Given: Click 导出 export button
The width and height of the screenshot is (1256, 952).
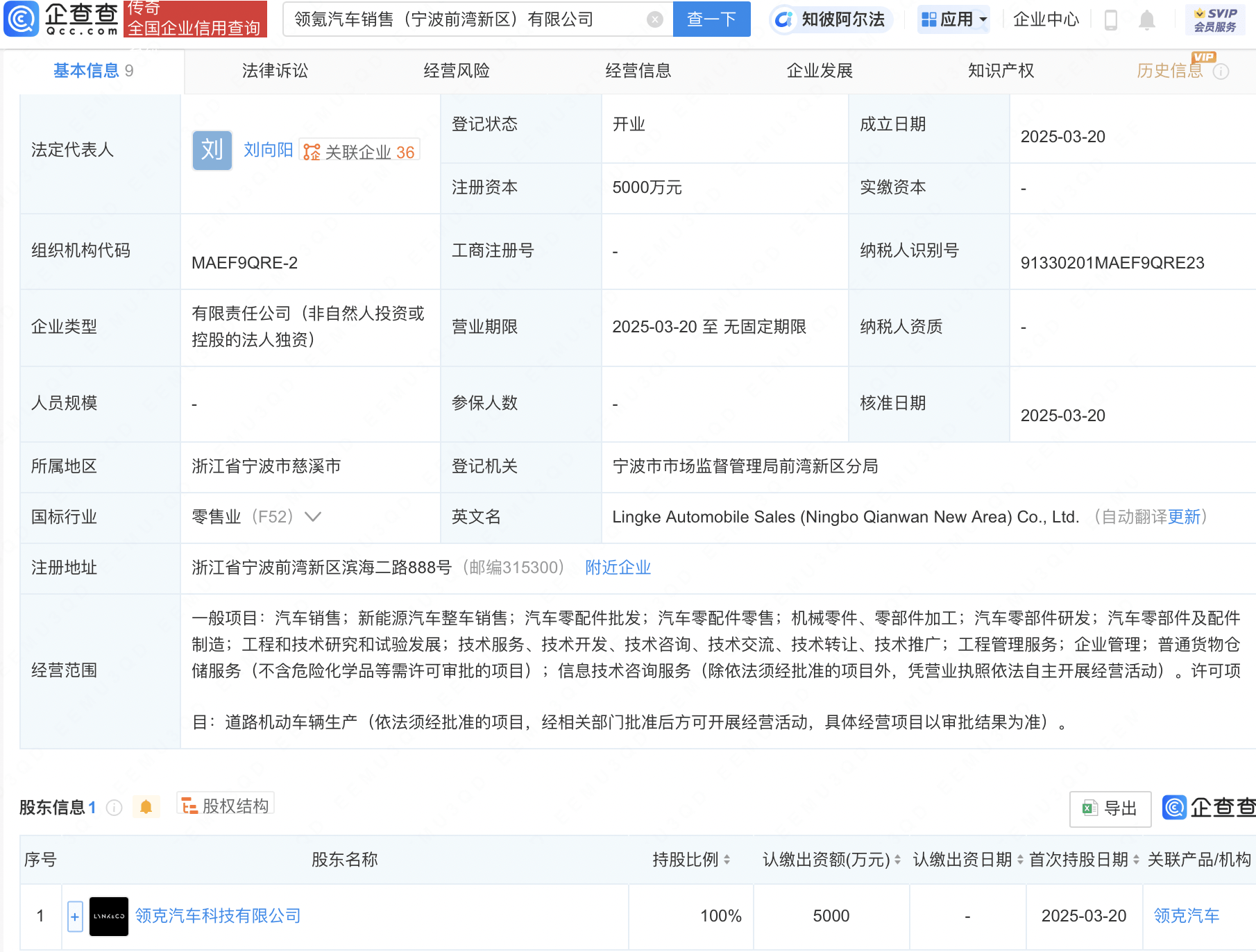Looking at the screenshot, I should [x=1110, y=808].
